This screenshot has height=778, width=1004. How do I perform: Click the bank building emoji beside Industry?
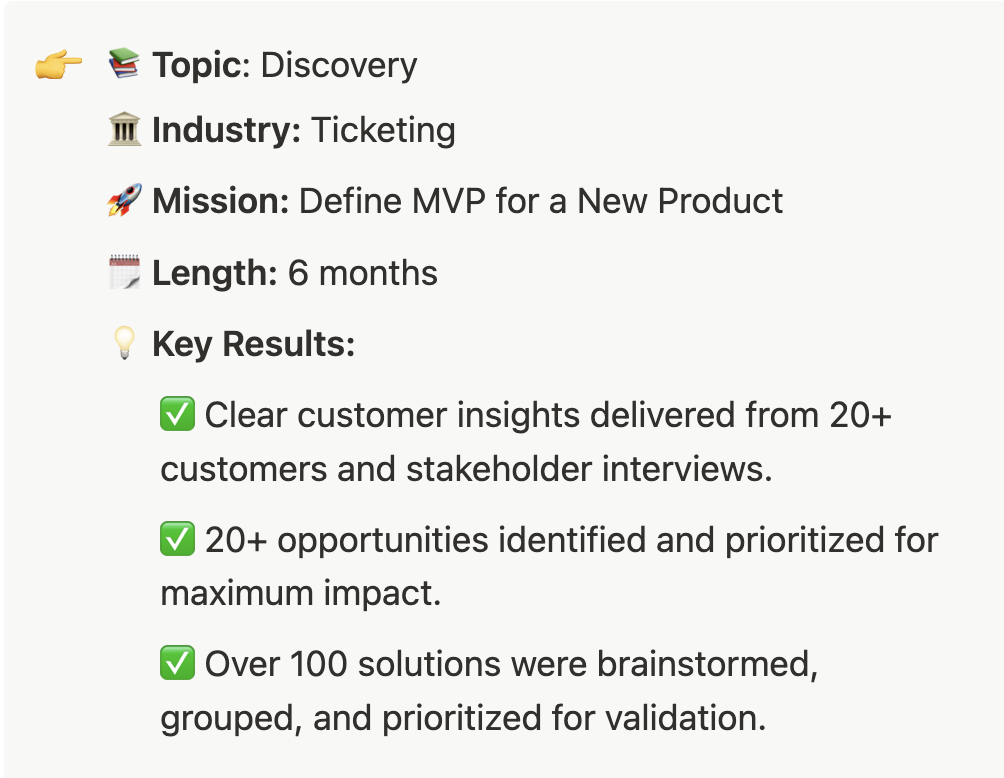[x=124, y=129]
